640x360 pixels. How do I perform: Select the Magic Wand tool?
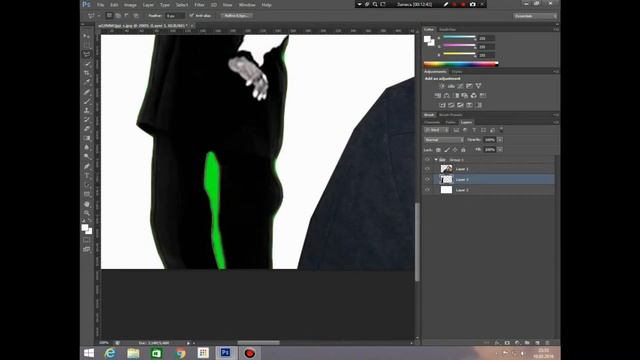coord(87,63)
